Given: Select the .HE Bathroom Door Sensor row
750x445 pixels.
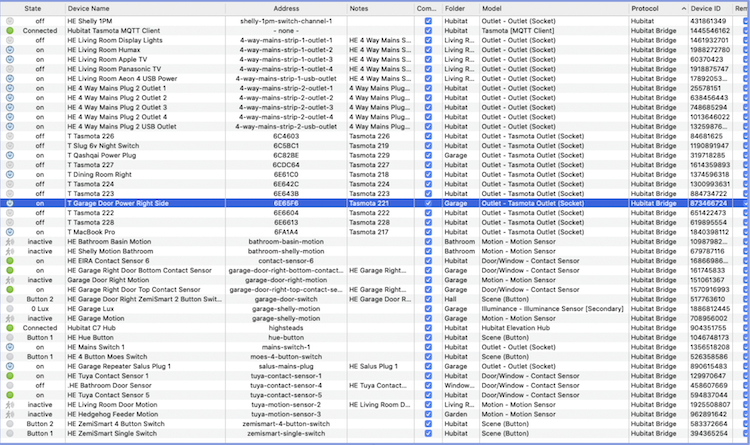Looking at the screenshot, I should coord(375,385).
